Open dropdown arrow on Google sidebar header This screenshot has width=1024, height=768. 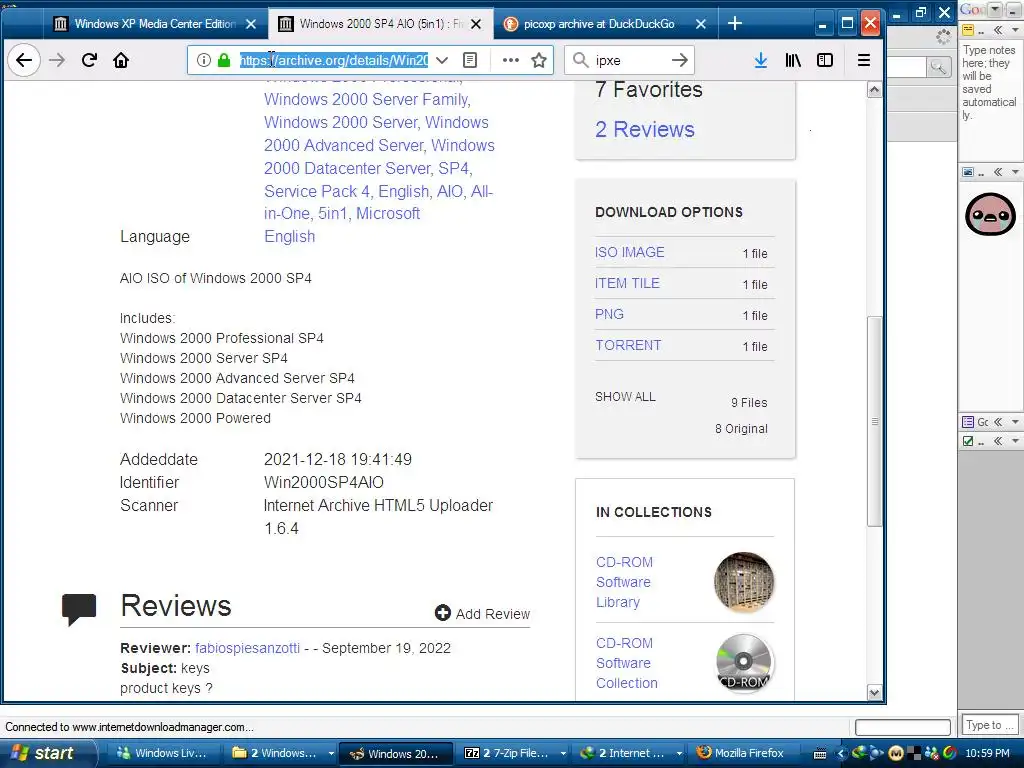pyautogui.click(x=995, y=10)
